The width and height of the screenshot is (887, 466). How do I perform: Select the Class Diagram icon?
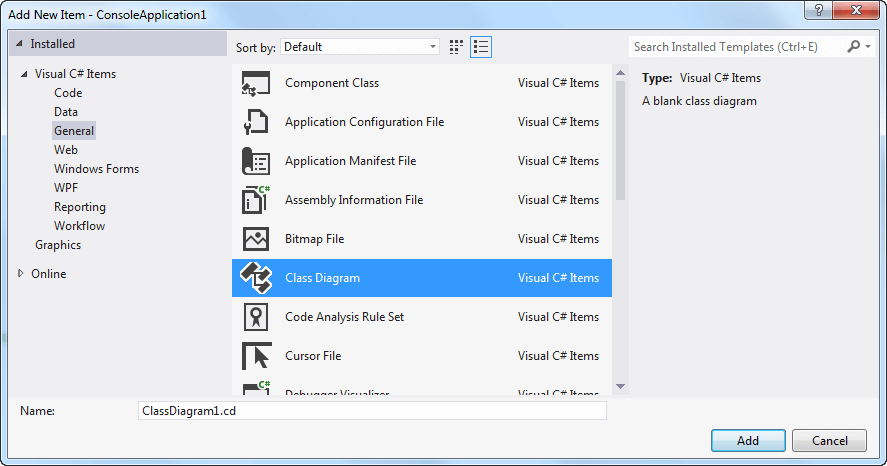point(256,278)
